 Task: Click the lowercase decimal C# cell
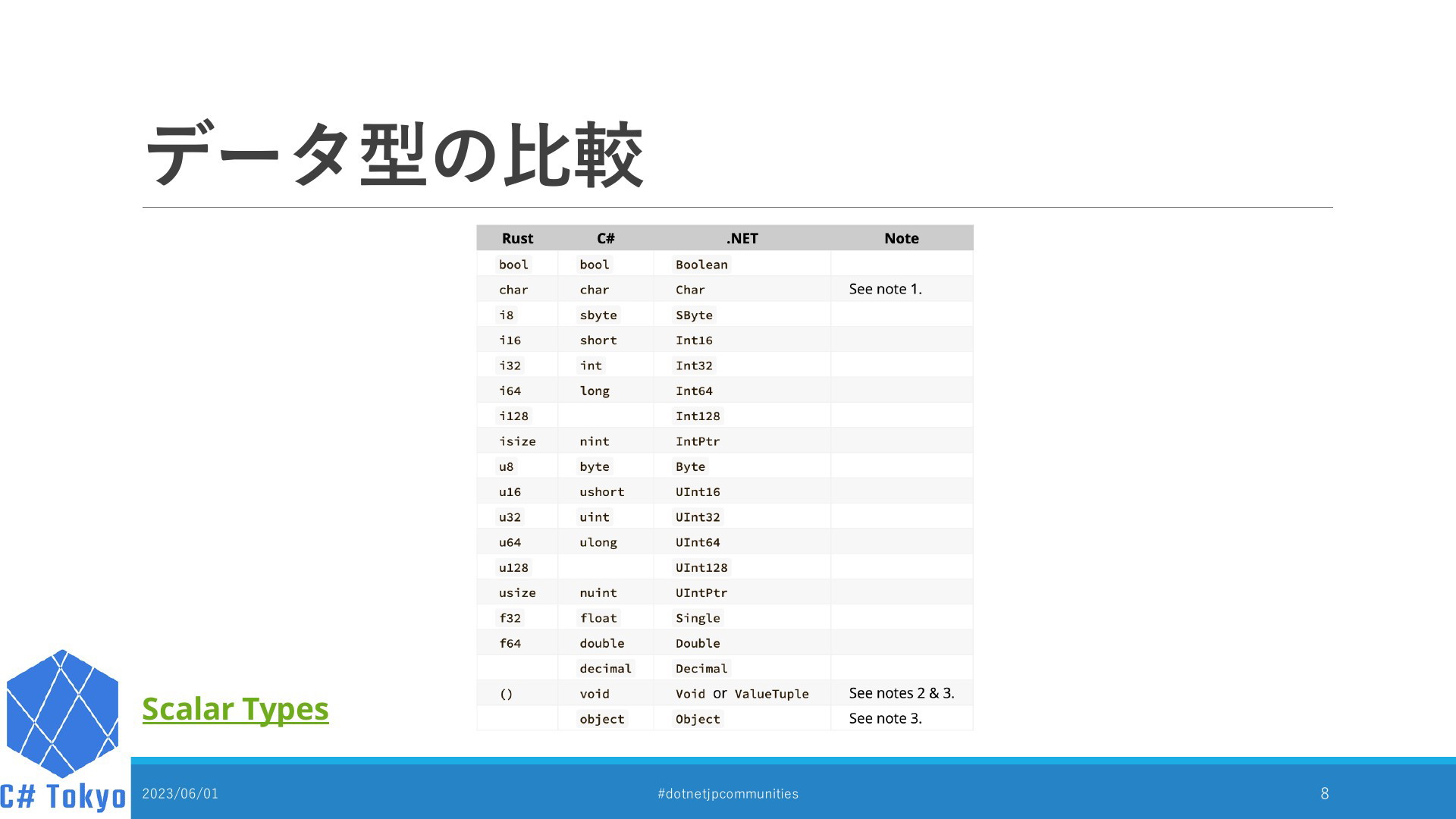click(605, 669)
